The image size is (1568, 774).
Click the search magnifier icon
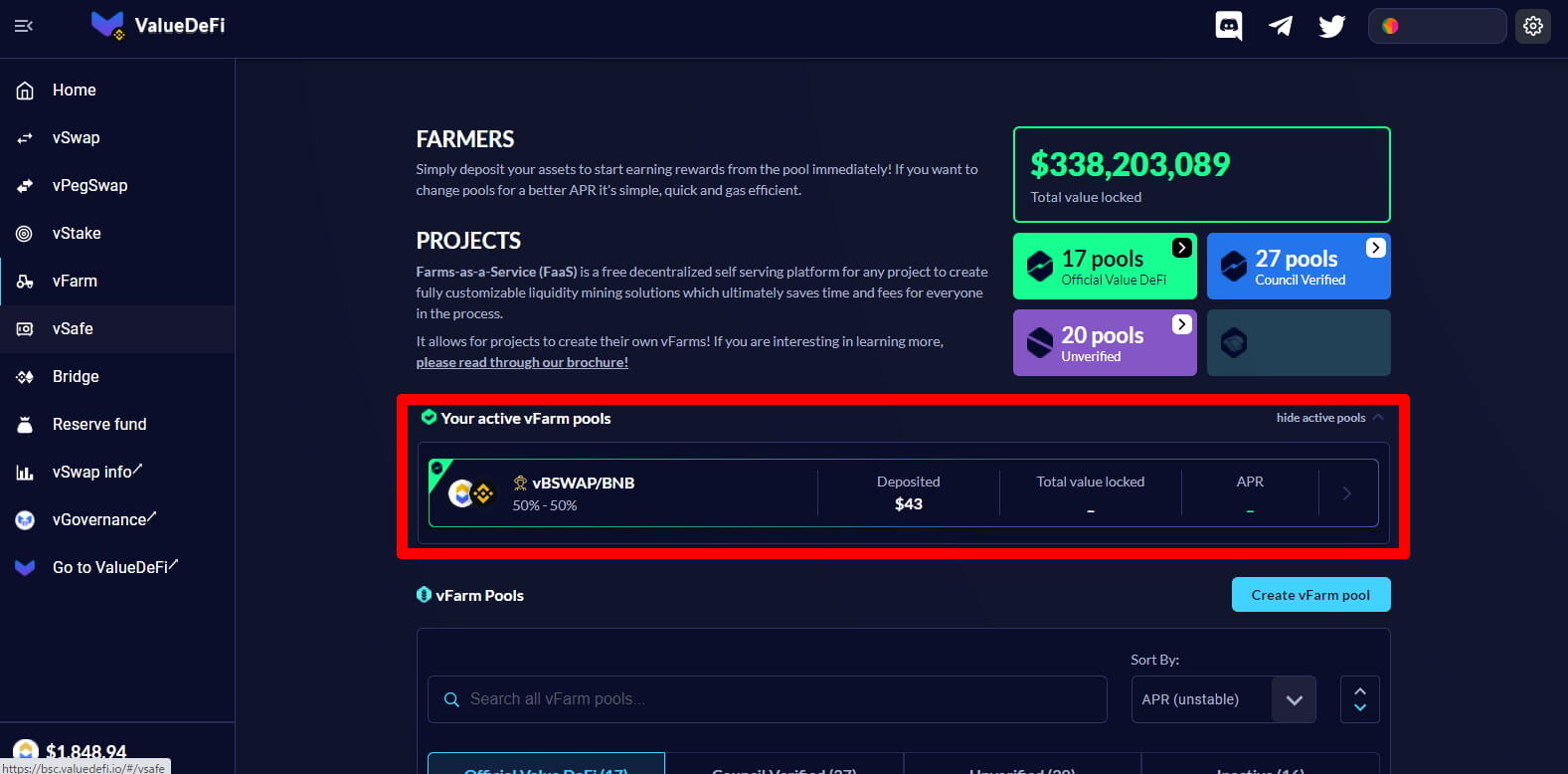451,700
